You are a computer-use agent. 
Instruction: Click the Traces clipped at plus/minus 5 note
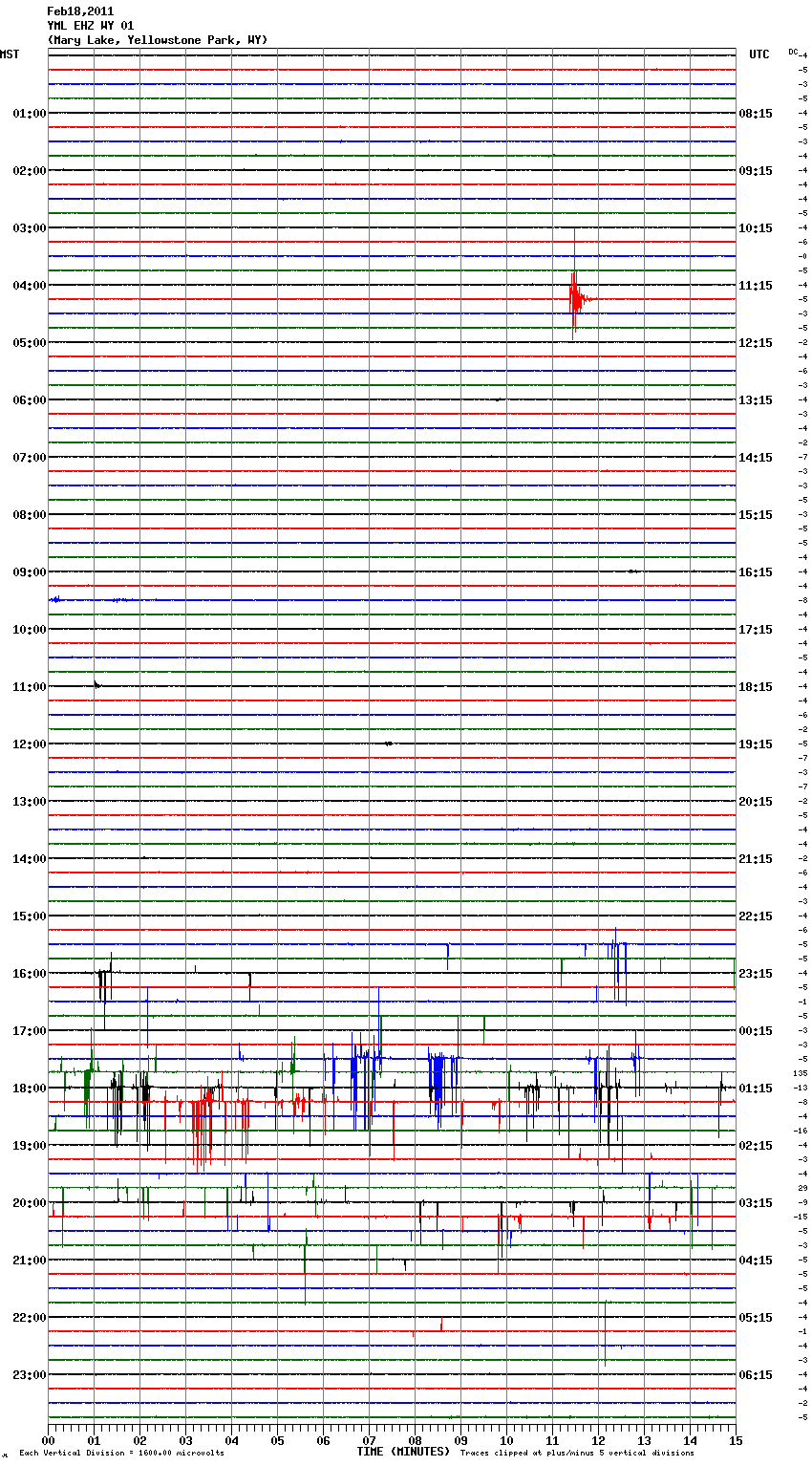tap(577, 1454)
